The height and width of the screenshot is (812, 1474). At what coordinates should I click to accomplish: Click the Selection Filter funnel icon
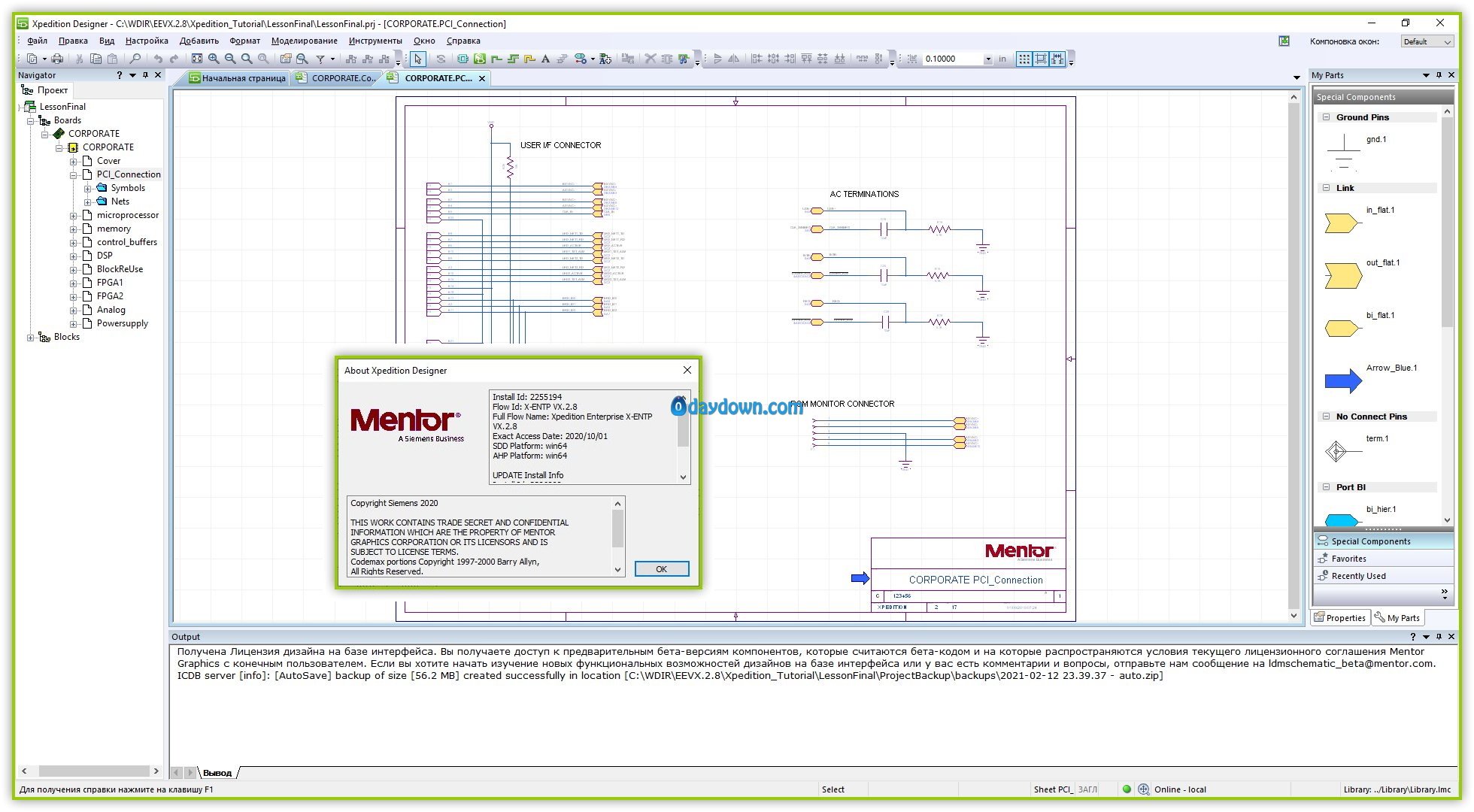pyautogui.click(x=320, y=59)
